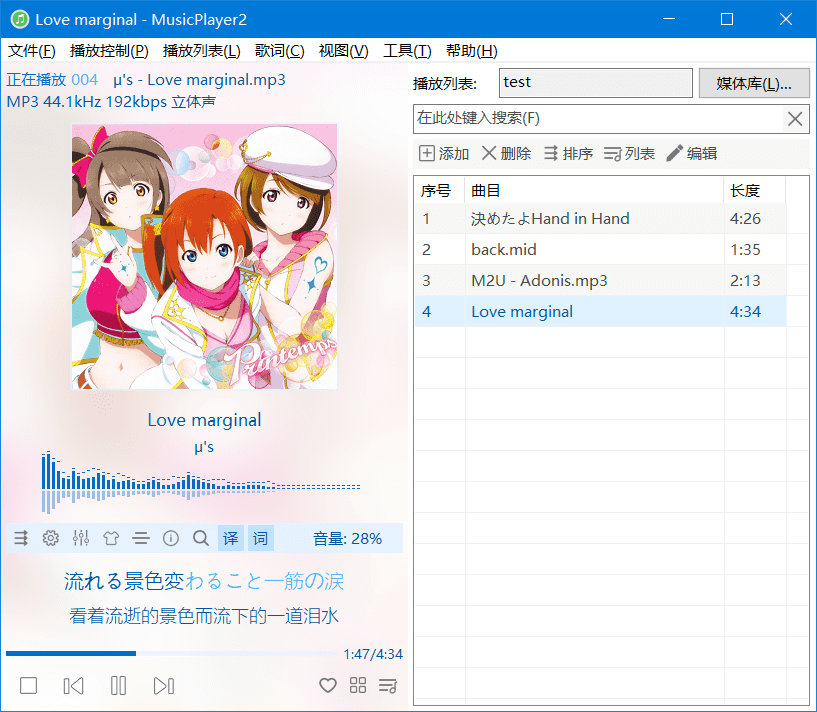Click the Printemps album cover art
This screenshot has width=817, height=712.
tap(204, 256)
